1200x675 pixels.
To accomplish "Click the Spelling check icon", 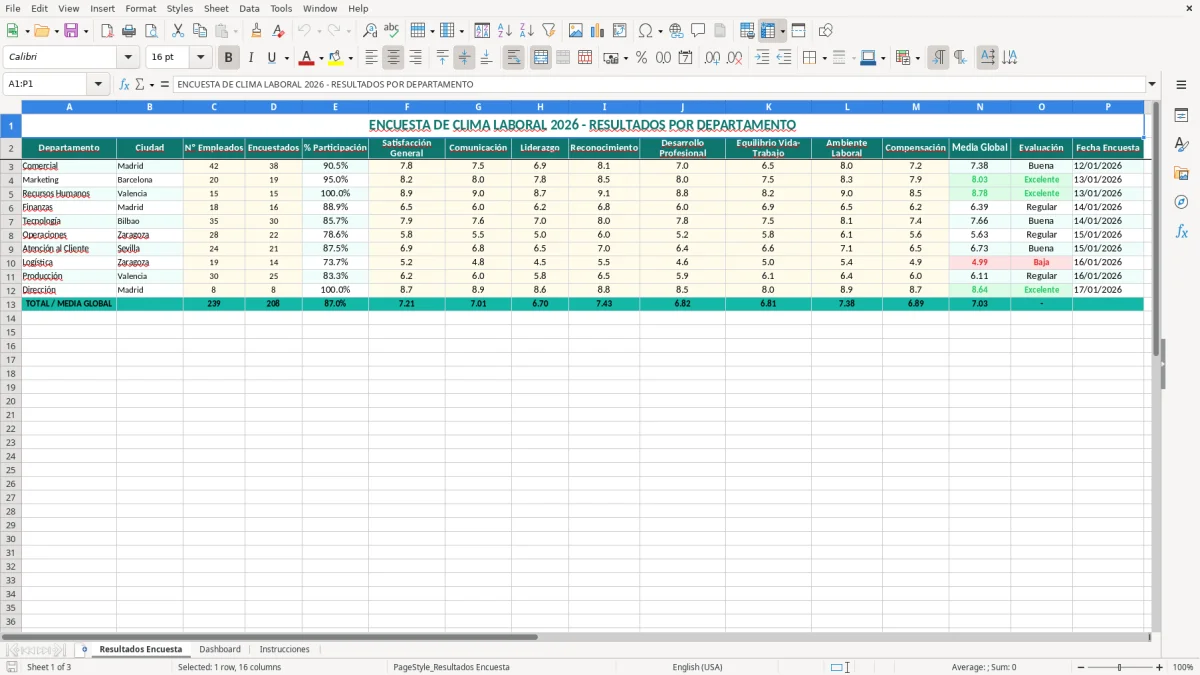I will pyautogui.click(x=392, y=31).
